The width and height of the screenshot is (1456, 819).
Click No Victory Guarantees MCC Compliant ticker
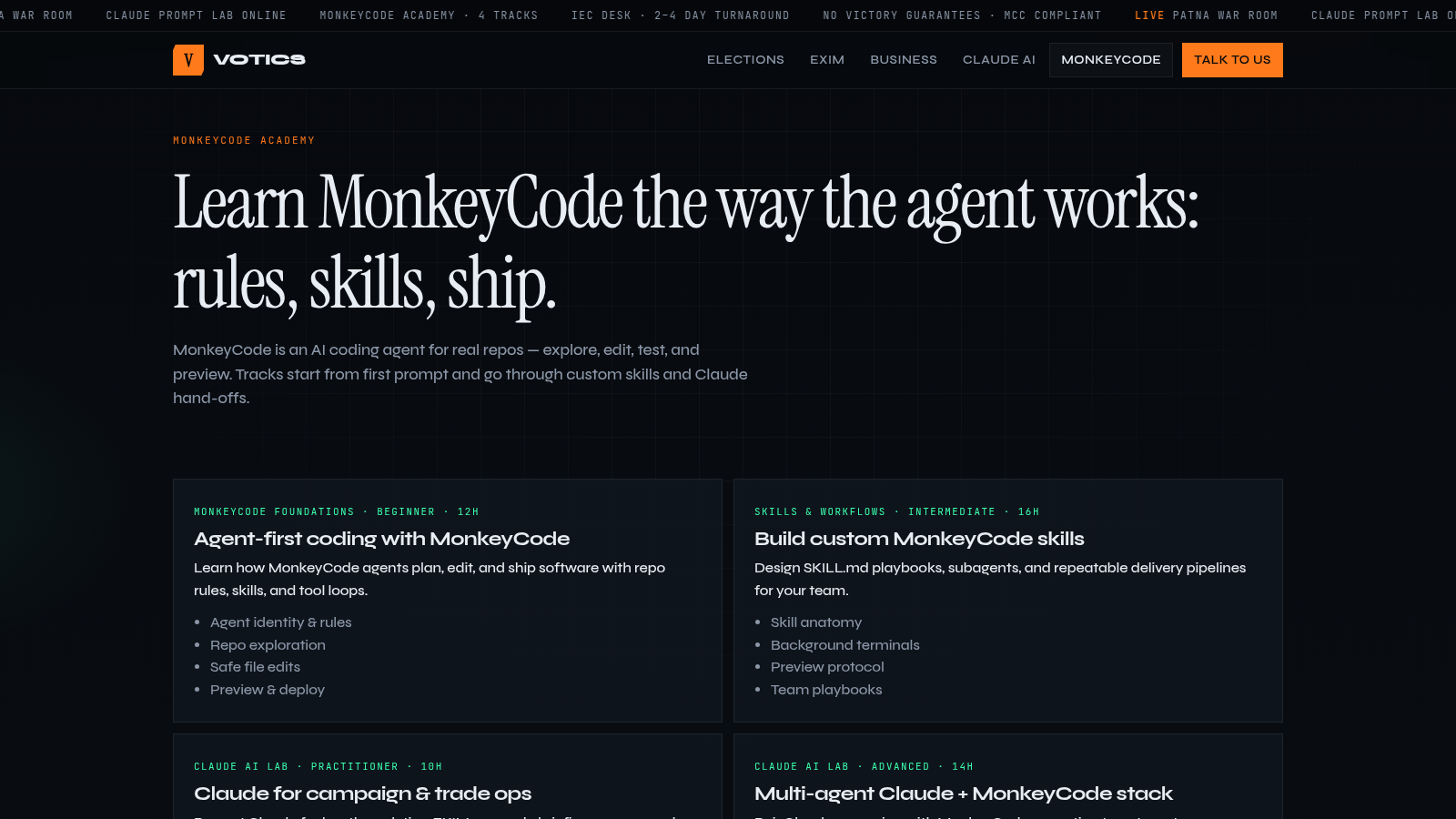pos(962,15)
